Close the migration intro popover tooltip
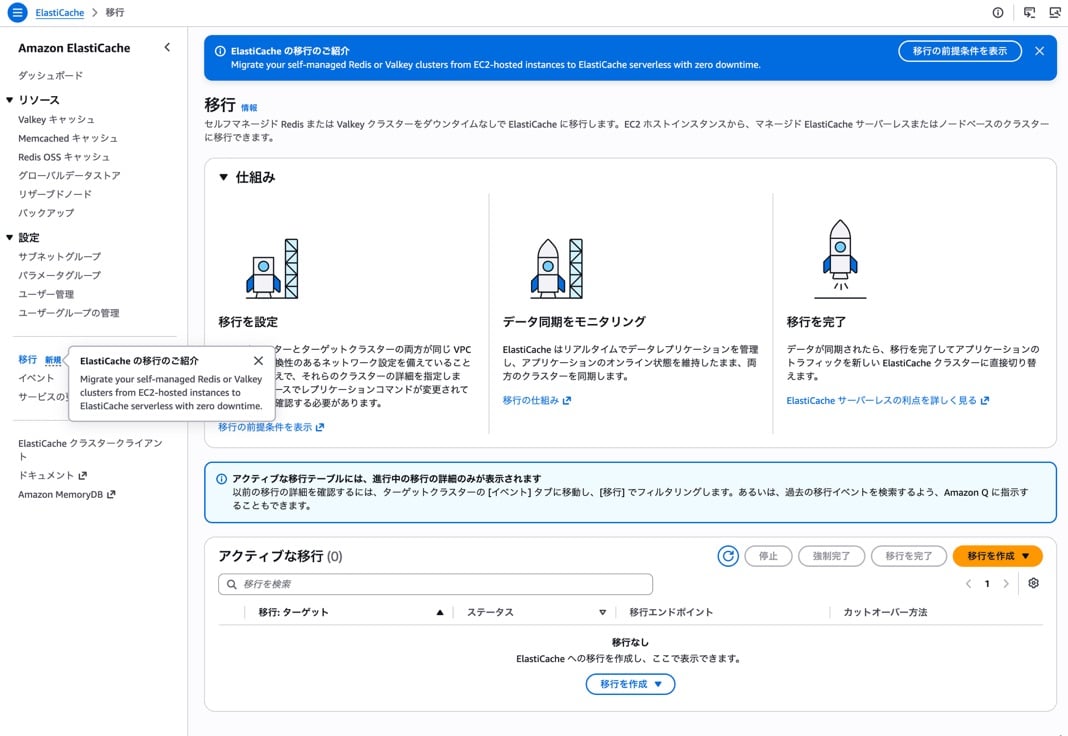This screenshot has width=1068, height=736. [258, 361]
